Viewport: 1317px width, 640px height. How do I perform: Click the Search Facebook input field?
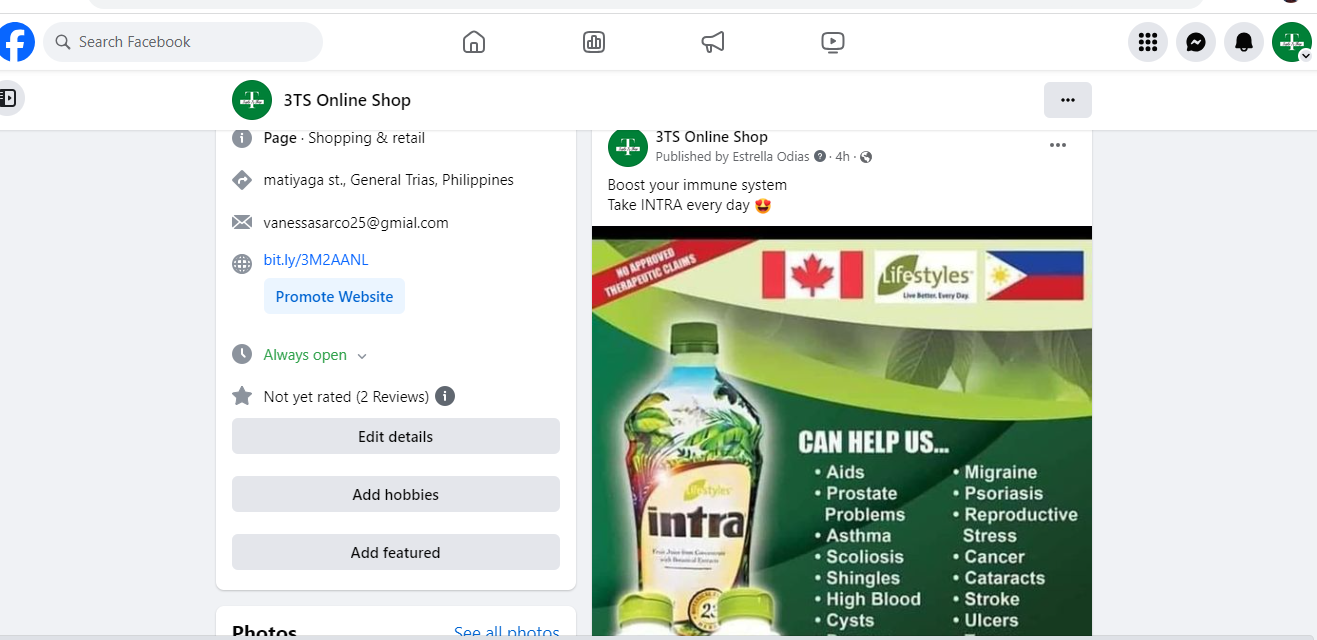point(190,42)
